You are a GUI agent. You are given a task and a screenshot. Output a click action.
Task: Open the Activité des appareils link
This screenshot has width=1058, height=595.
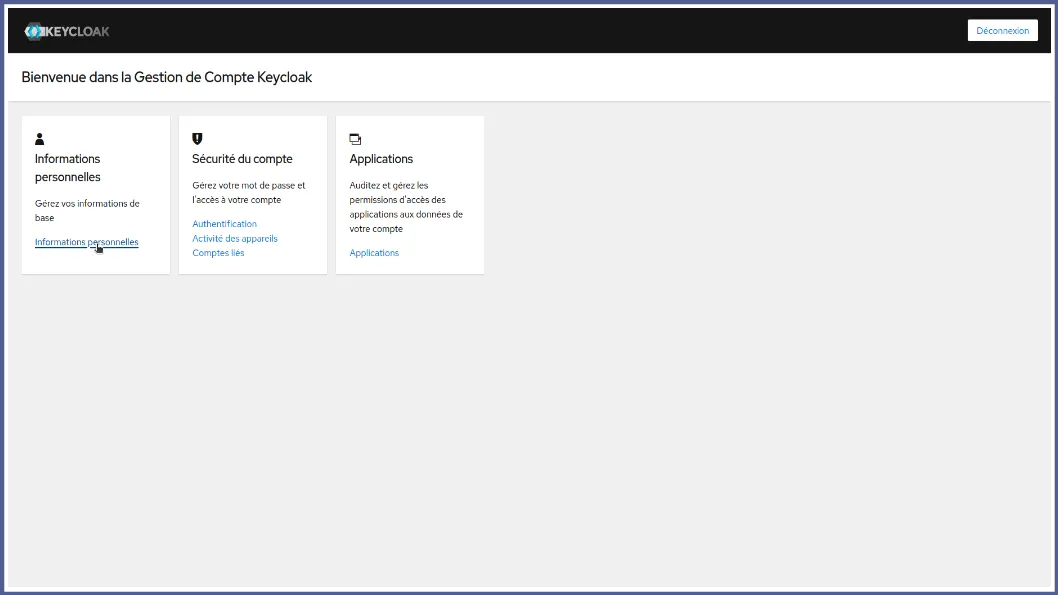click(235, 238)
